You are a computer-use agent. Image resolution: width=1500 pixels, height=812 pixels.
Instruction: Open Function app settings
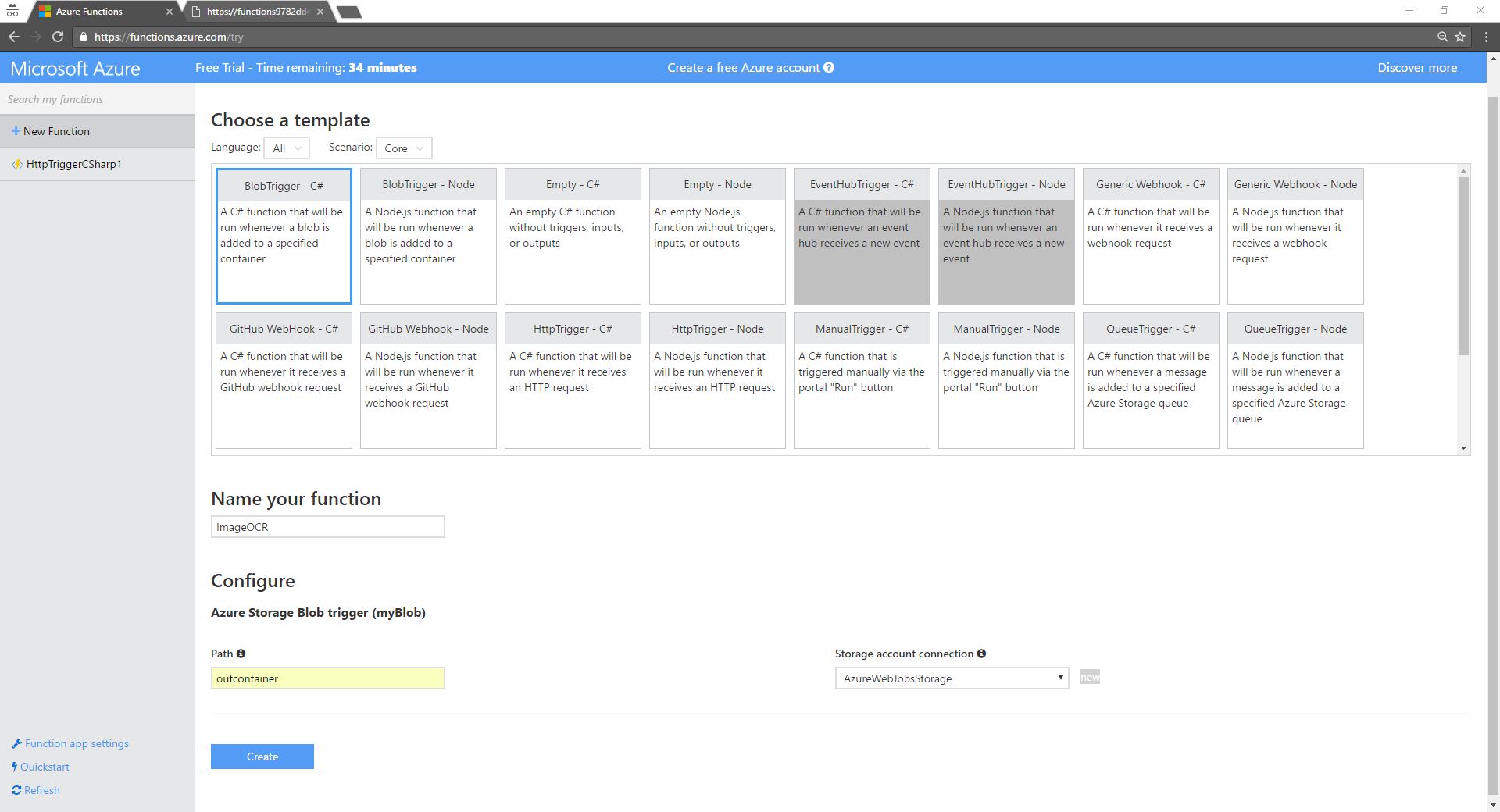pyautogui.click(x=76, y=743)
